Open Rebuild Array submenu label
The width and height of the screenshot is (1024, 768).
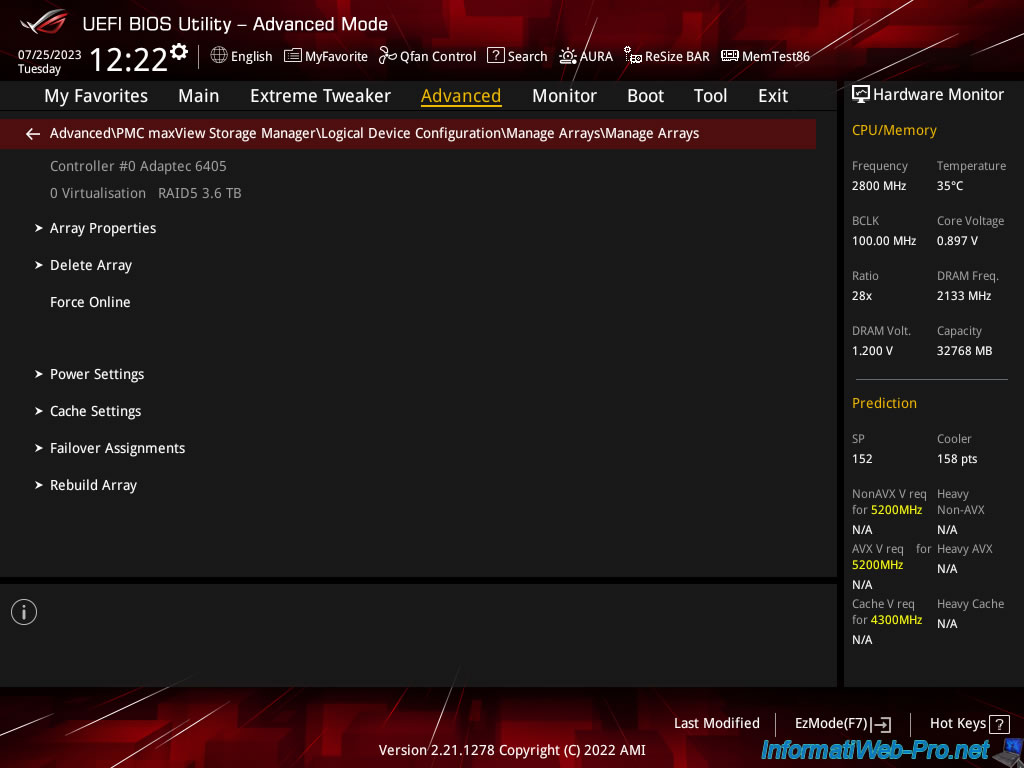(93, 486)
